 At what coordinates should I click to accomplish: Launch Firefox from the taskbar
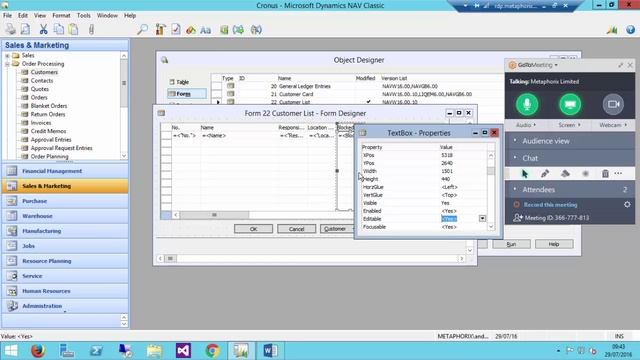point(38,351)
